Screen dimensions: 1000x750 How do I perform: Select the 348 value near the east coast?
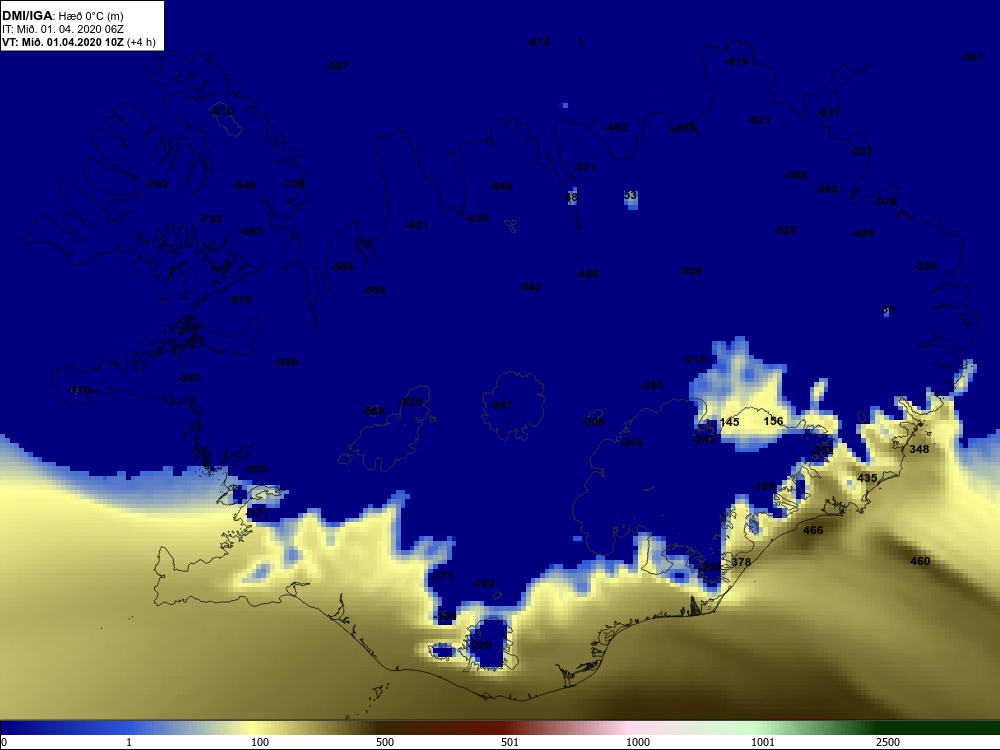[919, 449]
